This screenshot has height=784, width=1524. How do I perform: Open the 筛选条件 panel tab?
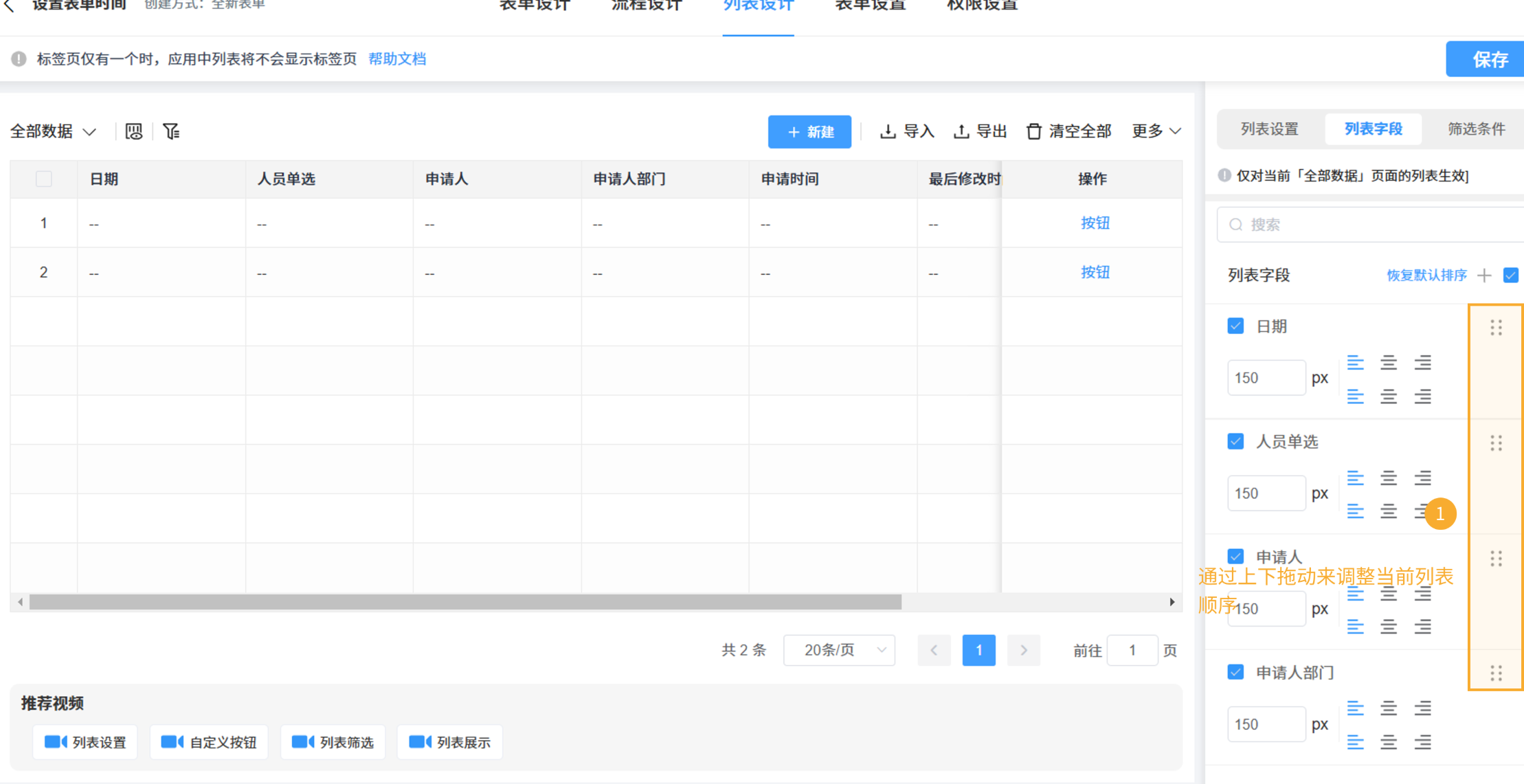(x=1477, y=129)
